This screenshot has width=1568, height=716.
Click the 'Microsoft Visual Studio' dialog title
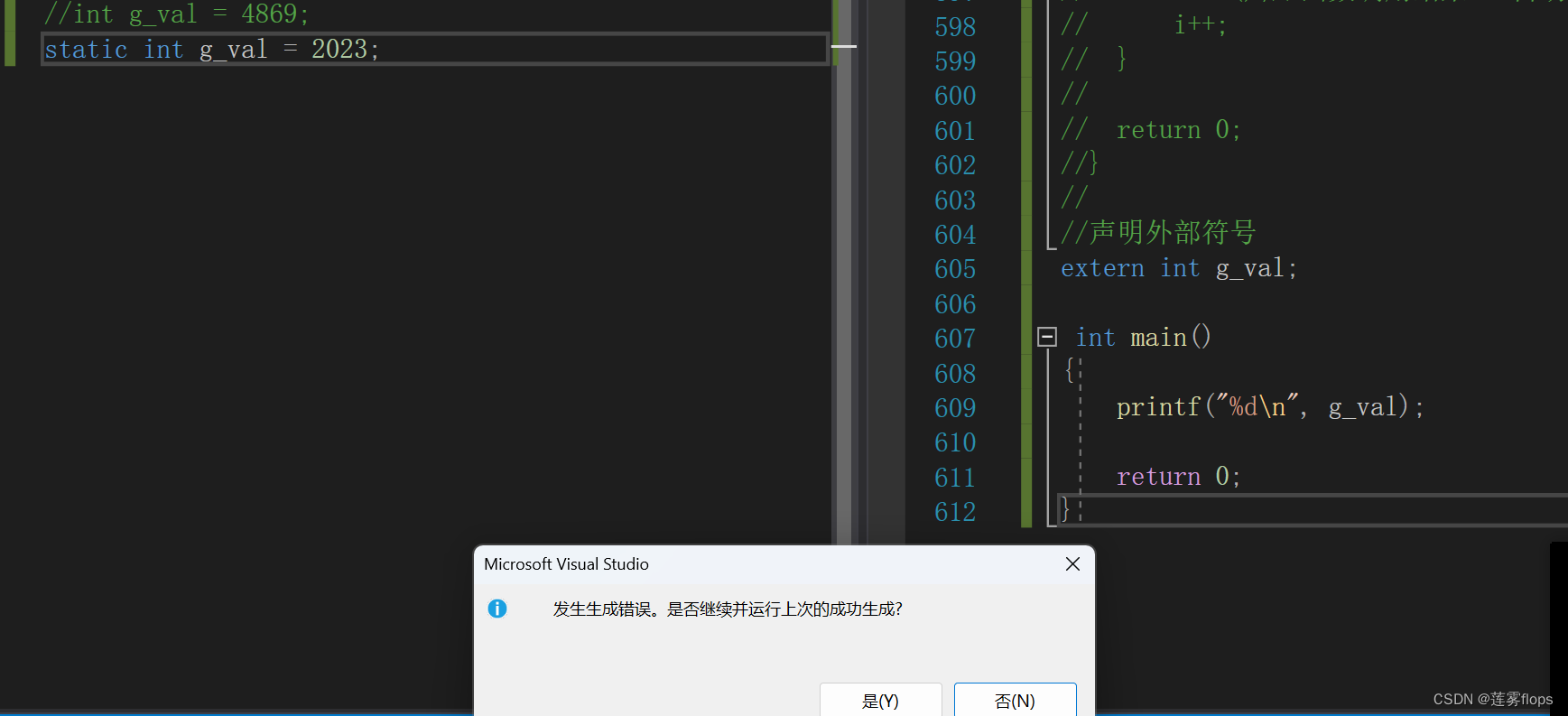click(566, 564)
